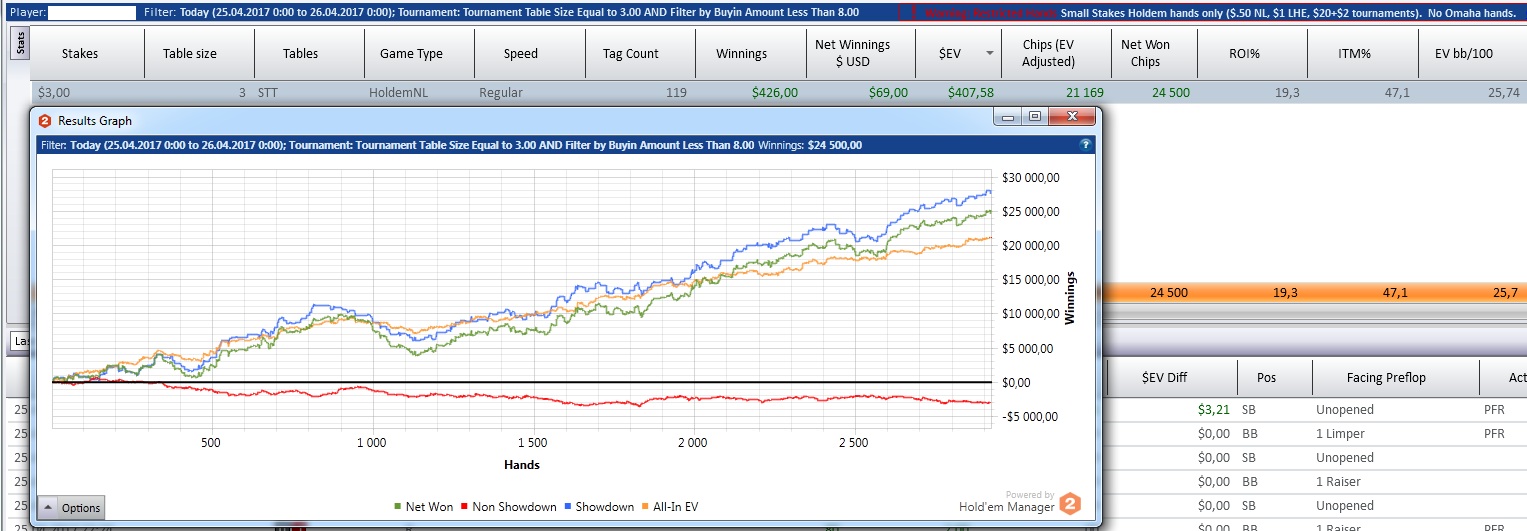The image size is (1527, 531).
Task: Click the $EV column sort arrow
Action: pyautogui.click(x=990, y=54)
